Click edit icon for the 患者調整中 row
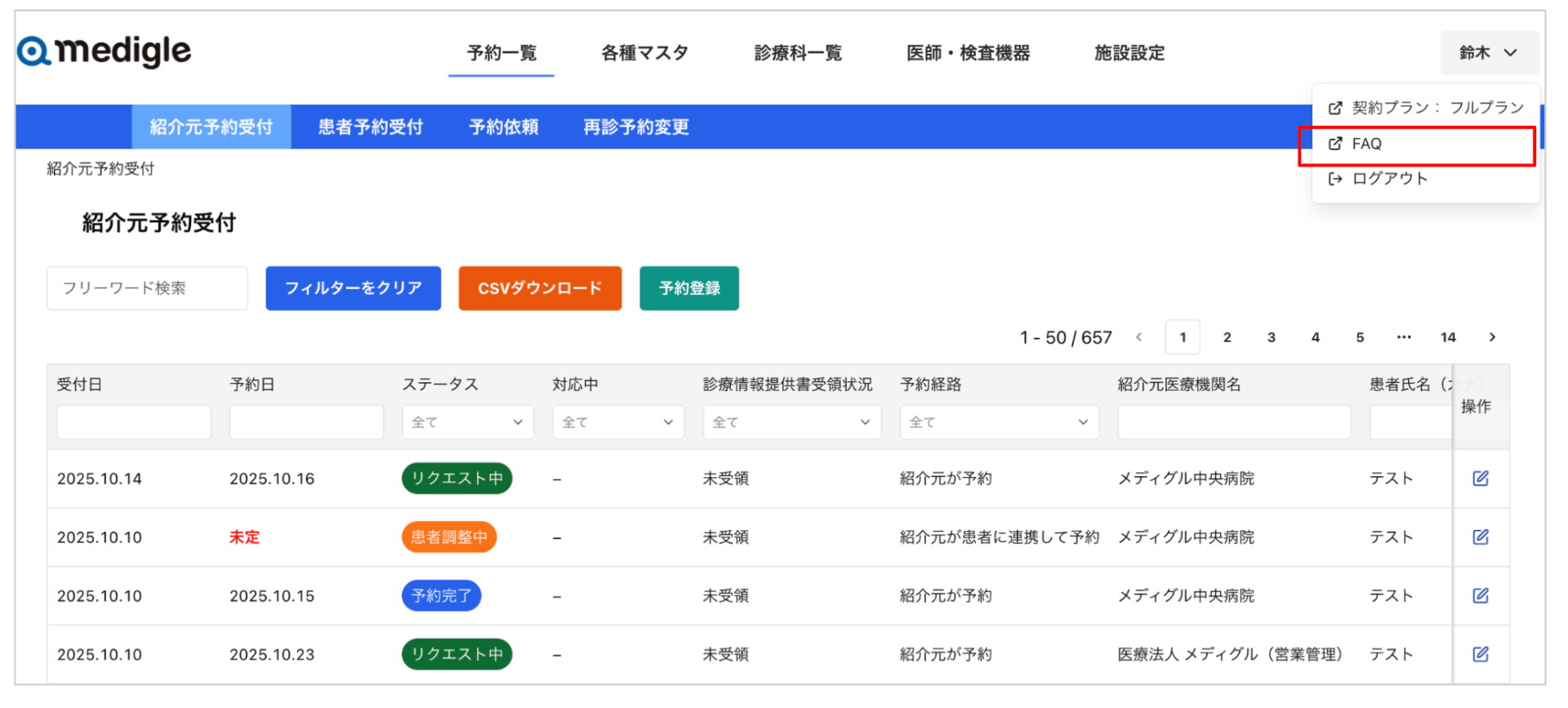1568x708 pixels. click(x=1480, y=537)
